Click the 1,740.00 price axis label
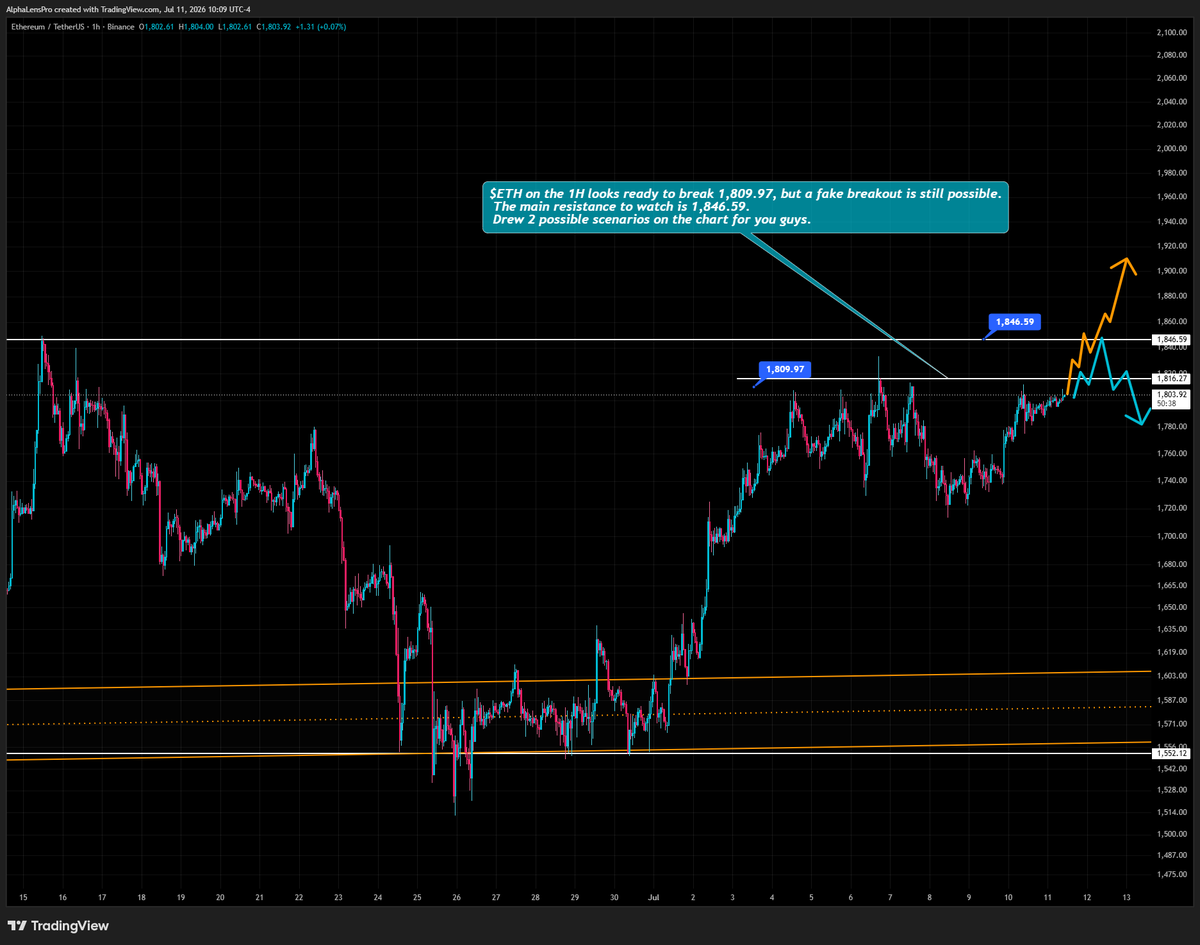The width and height of the screenshot is (1200, 945). point(1171,481)
